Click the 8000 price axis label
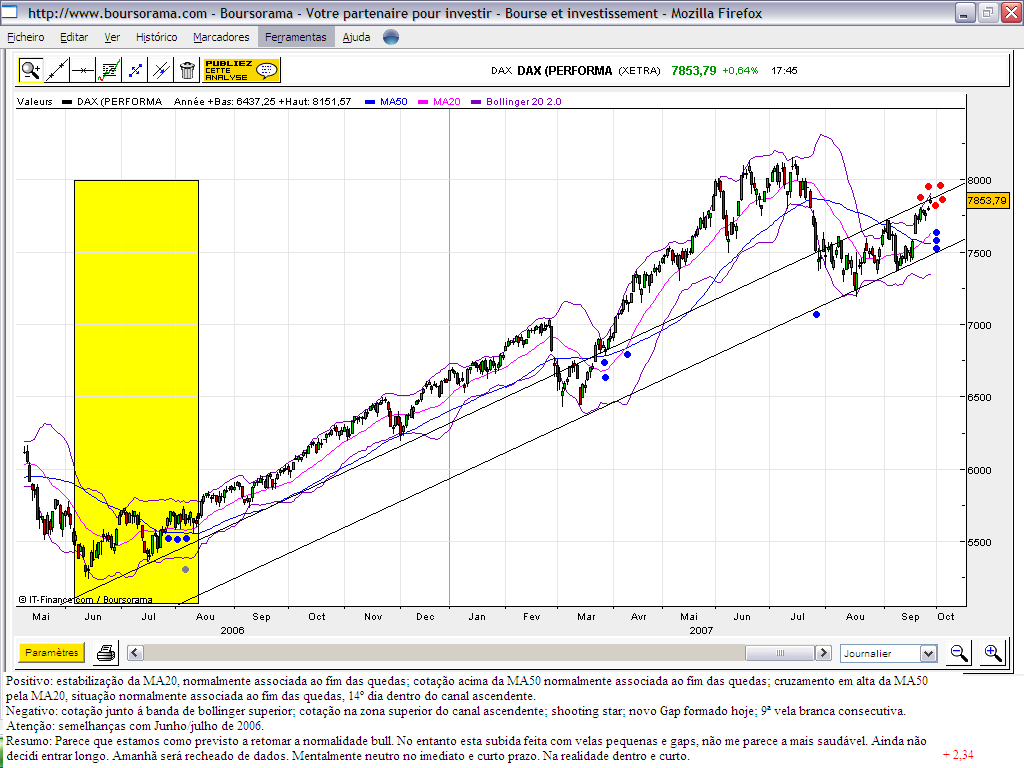This screenshot has width=1024, height=768. pos(979,180)
